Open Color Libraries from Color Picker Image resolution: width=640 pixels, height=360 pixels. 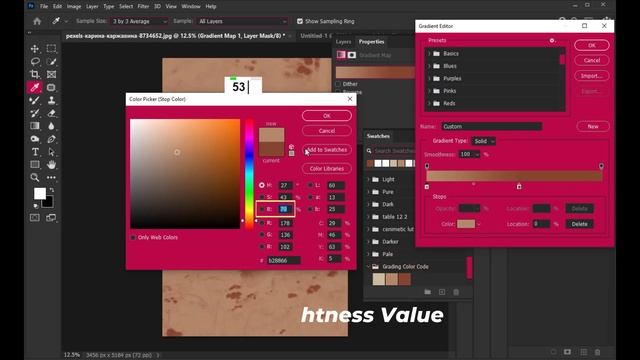(327, 169)
